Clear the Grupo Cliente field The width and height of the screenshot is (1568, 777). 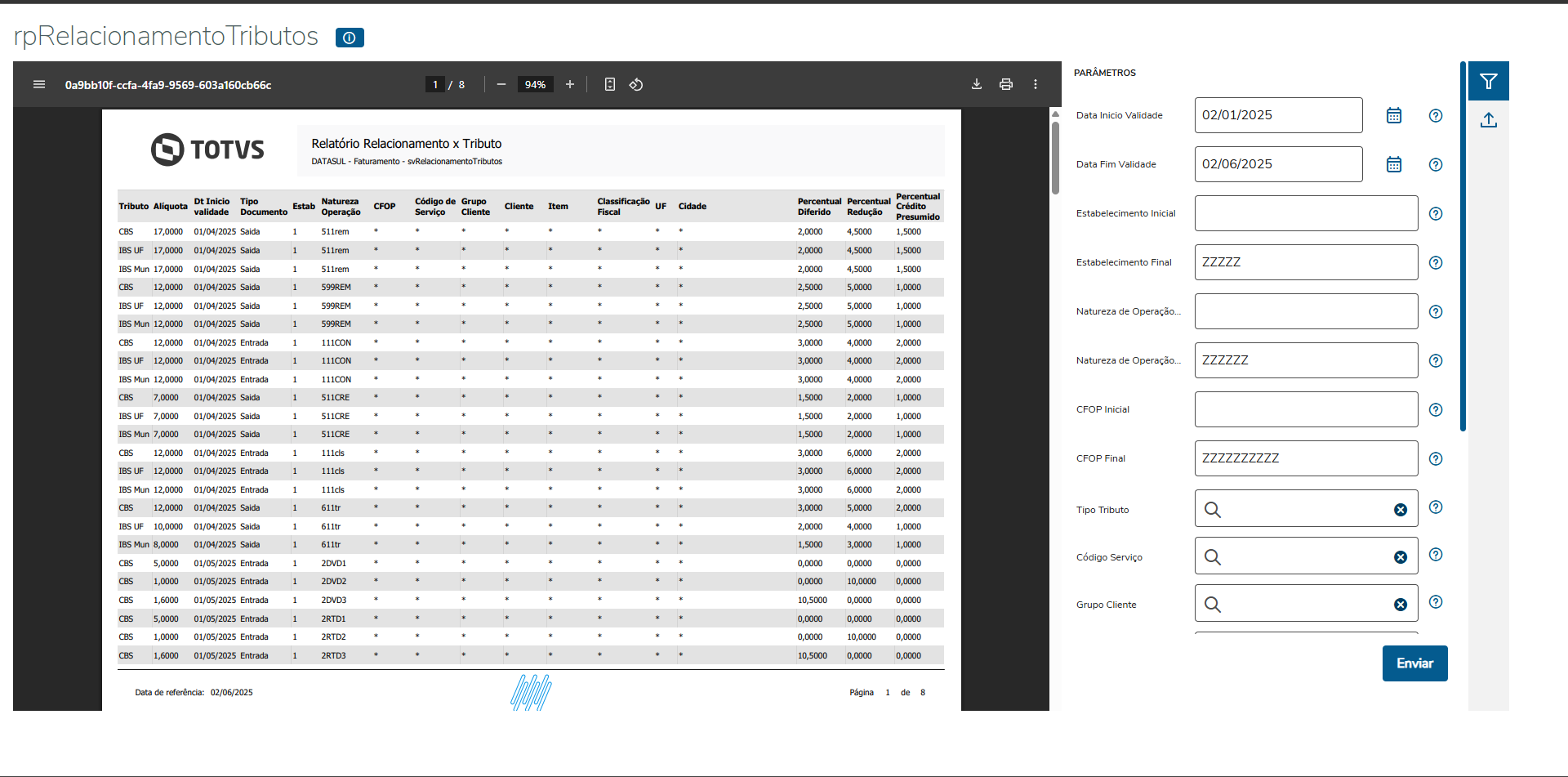[1401, 605]
